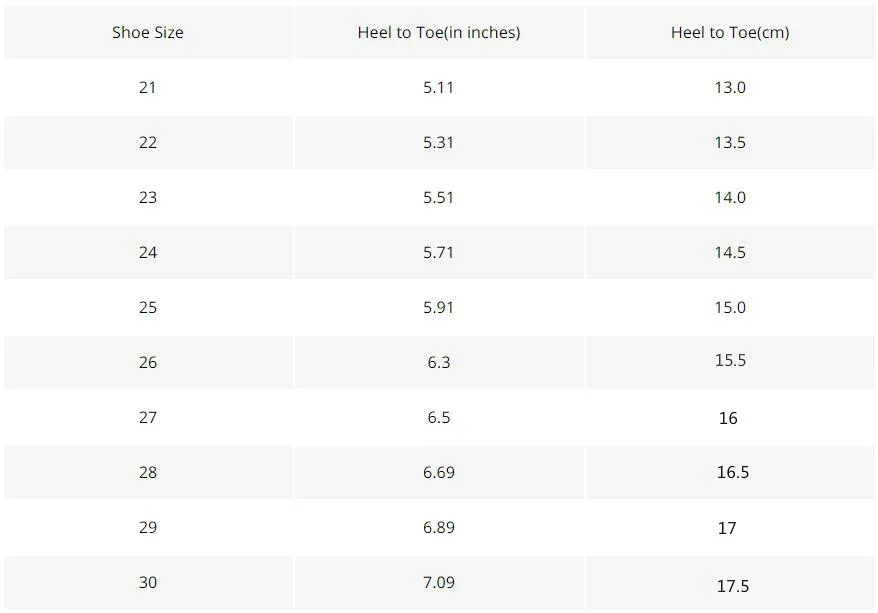Click the 6.3 inches value
Screen dimensions: 878x613
coord(439,362)
